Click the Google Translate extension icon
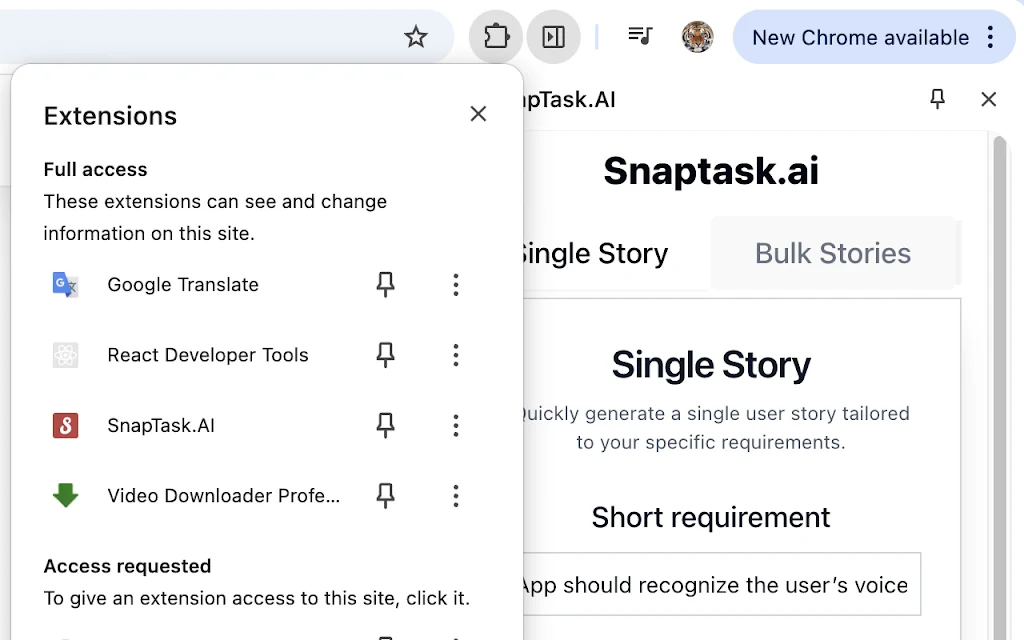Viewport: 1024px width, 640px height. [x=66, y=285]
